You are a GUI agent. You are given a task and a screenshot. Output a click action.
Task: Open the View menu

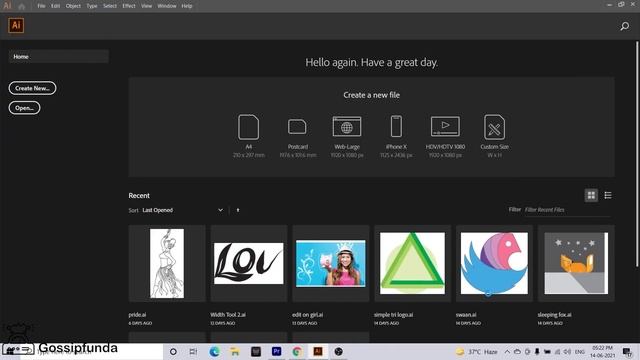coord(147,6)
